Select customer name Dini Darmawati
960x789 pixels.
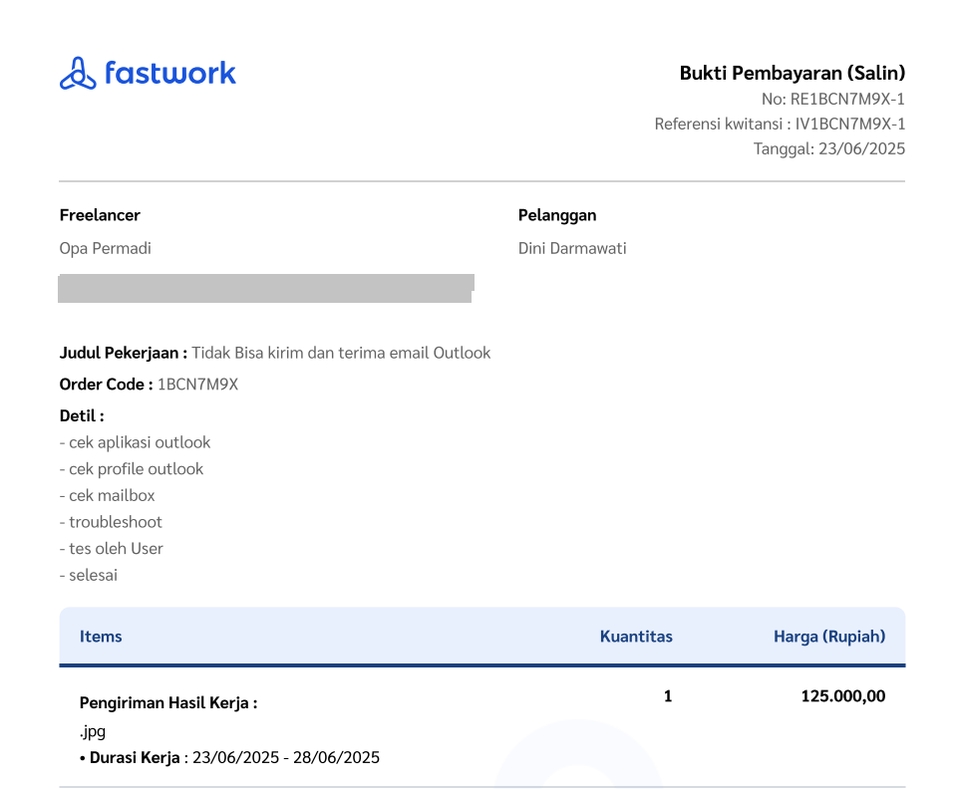[572, 248]
